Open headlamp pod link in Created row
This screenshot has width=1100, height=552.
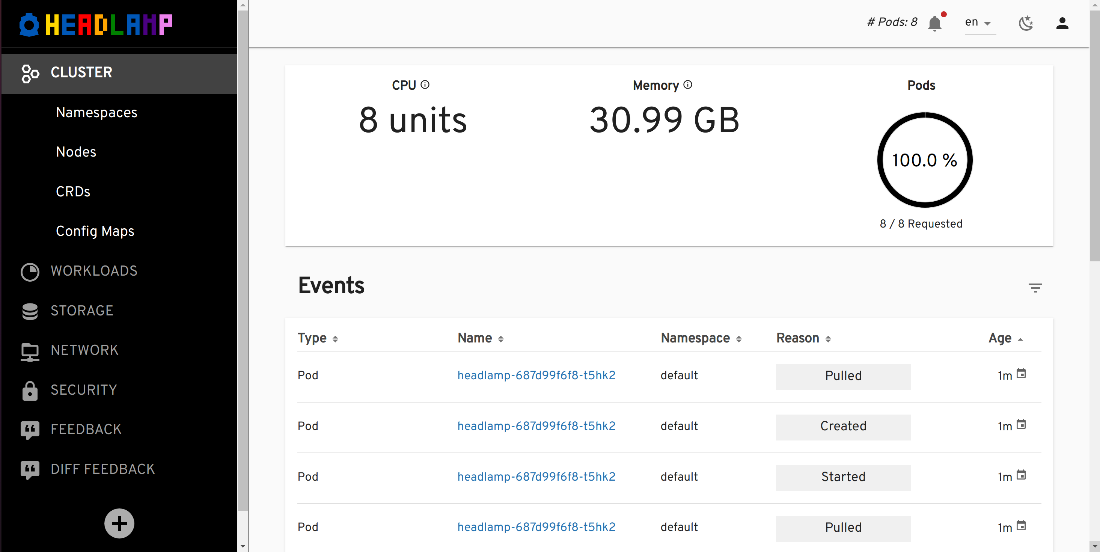point(536,426)
